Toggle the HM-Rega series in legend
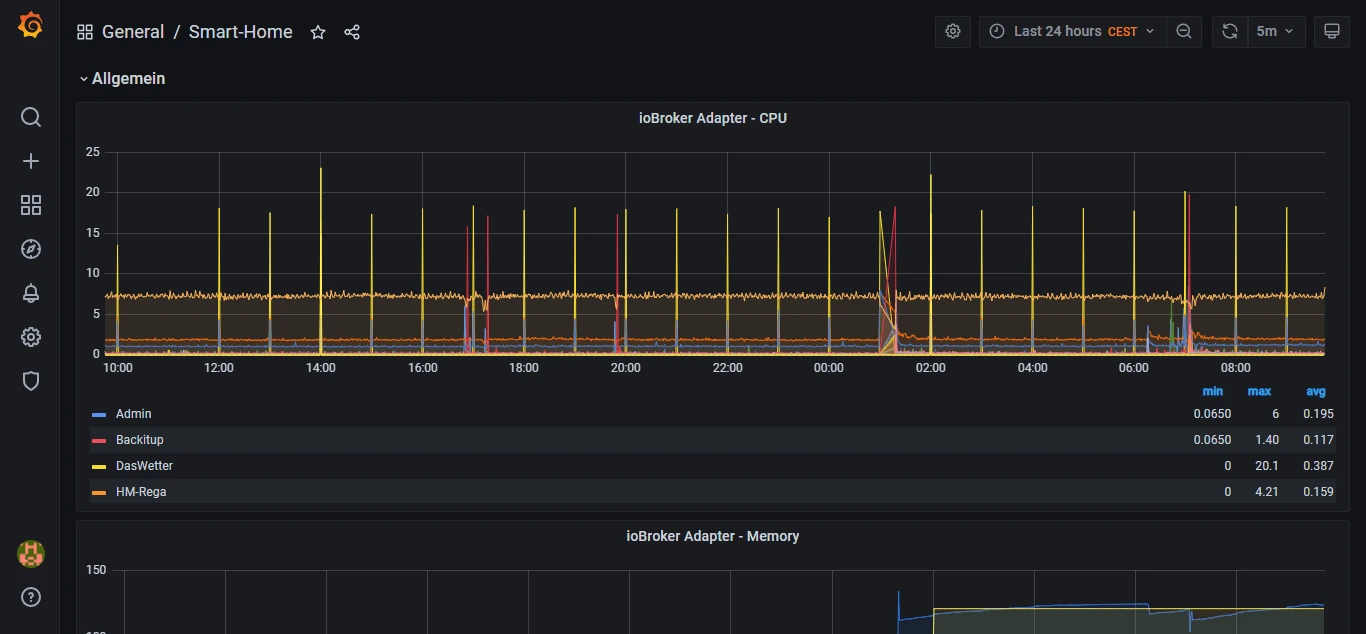 (141, 492)
